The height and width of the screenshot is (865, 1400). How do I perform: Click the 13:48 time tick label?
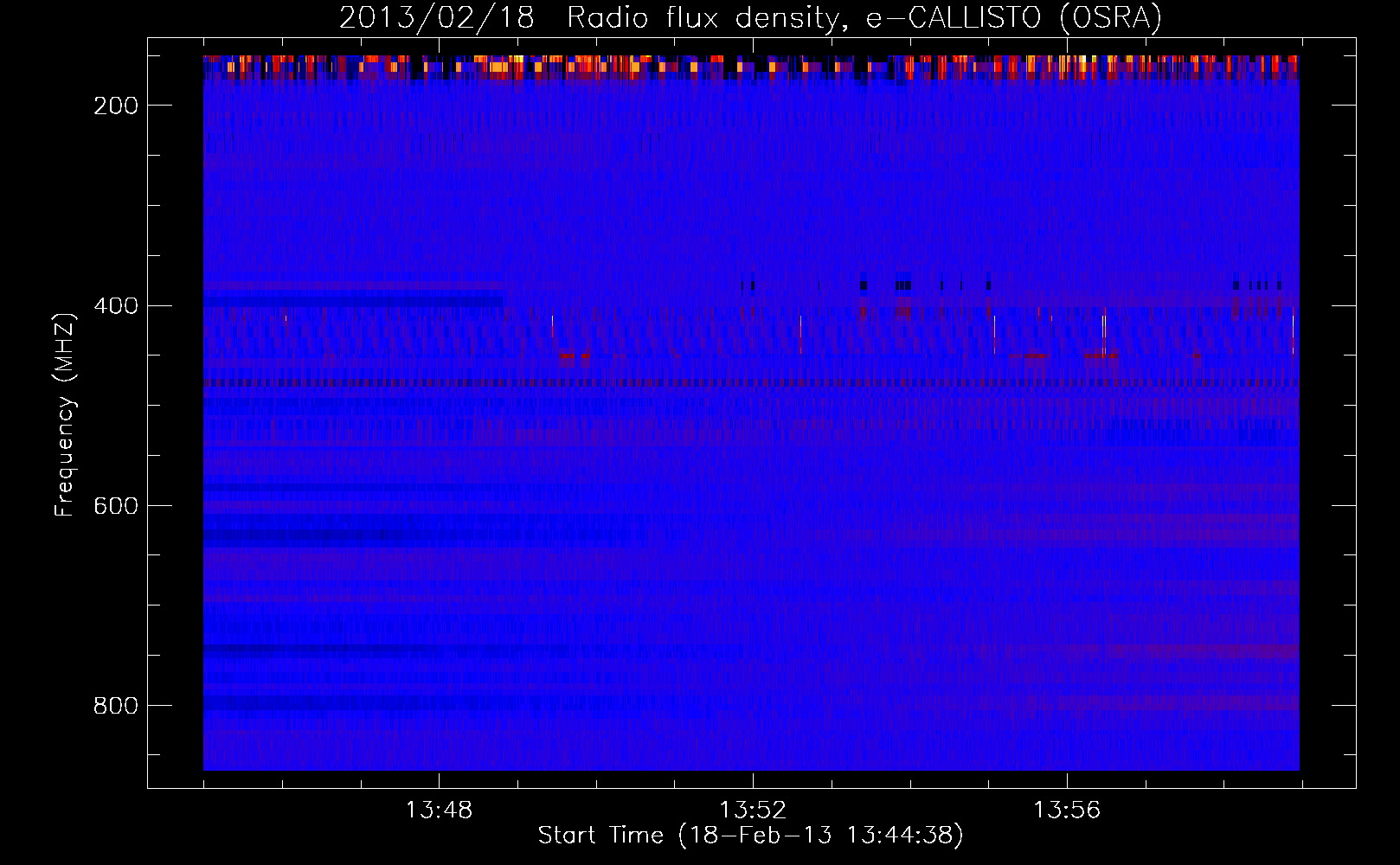click(439, 811)
